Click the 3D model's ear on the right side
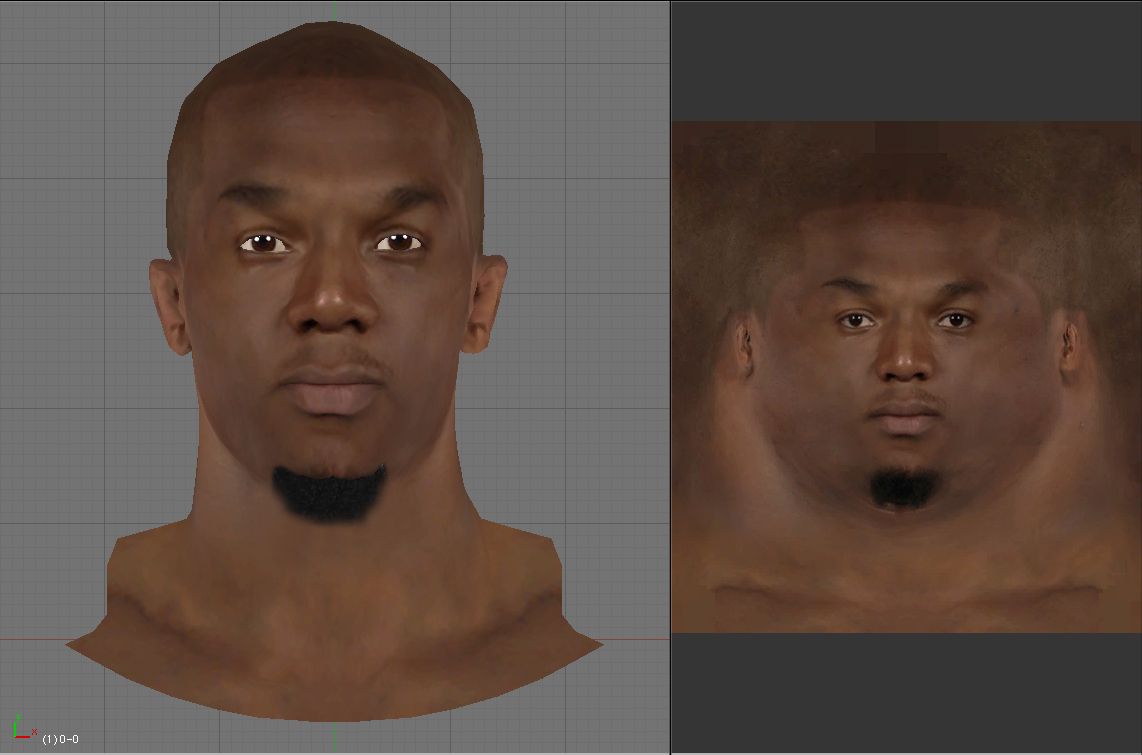 point(490,300)
